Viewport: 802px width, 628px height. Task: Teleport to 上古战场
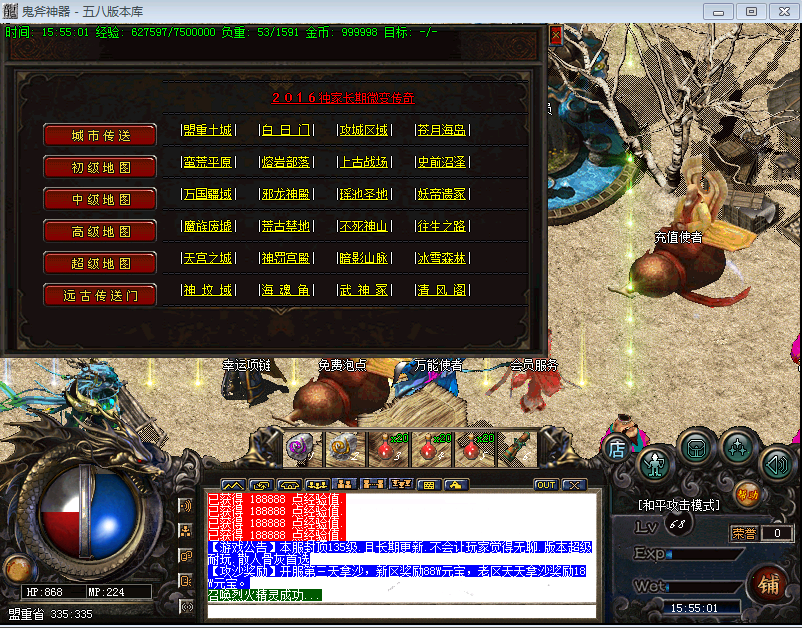coord(364,162)
